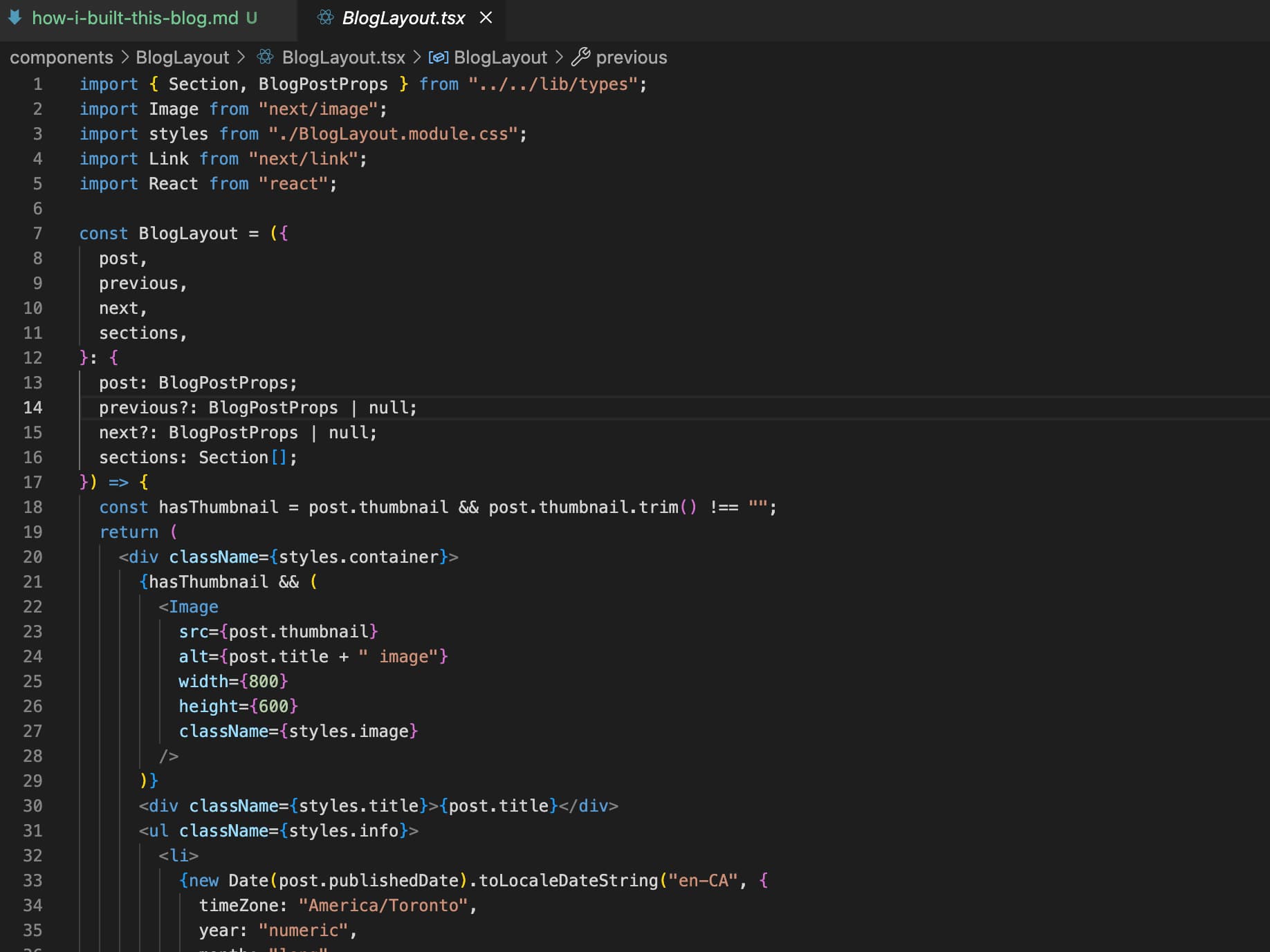Image resolution: width=1270 pixels, height=952 pixels.
Task: Close the BlogLayout.tsx tab
Action: pos(486,19)
